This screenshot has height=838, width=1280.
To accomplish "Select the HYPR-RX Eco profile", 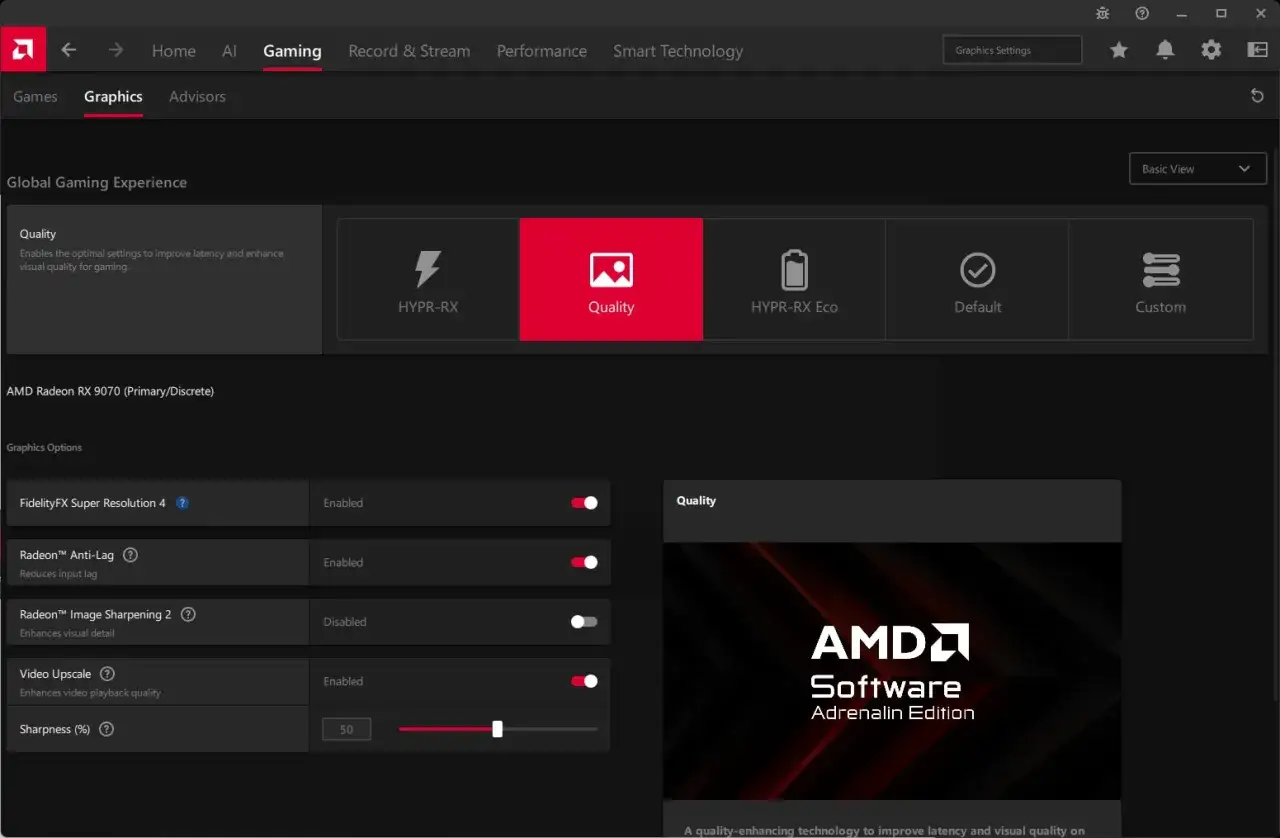I will (794, 280).
